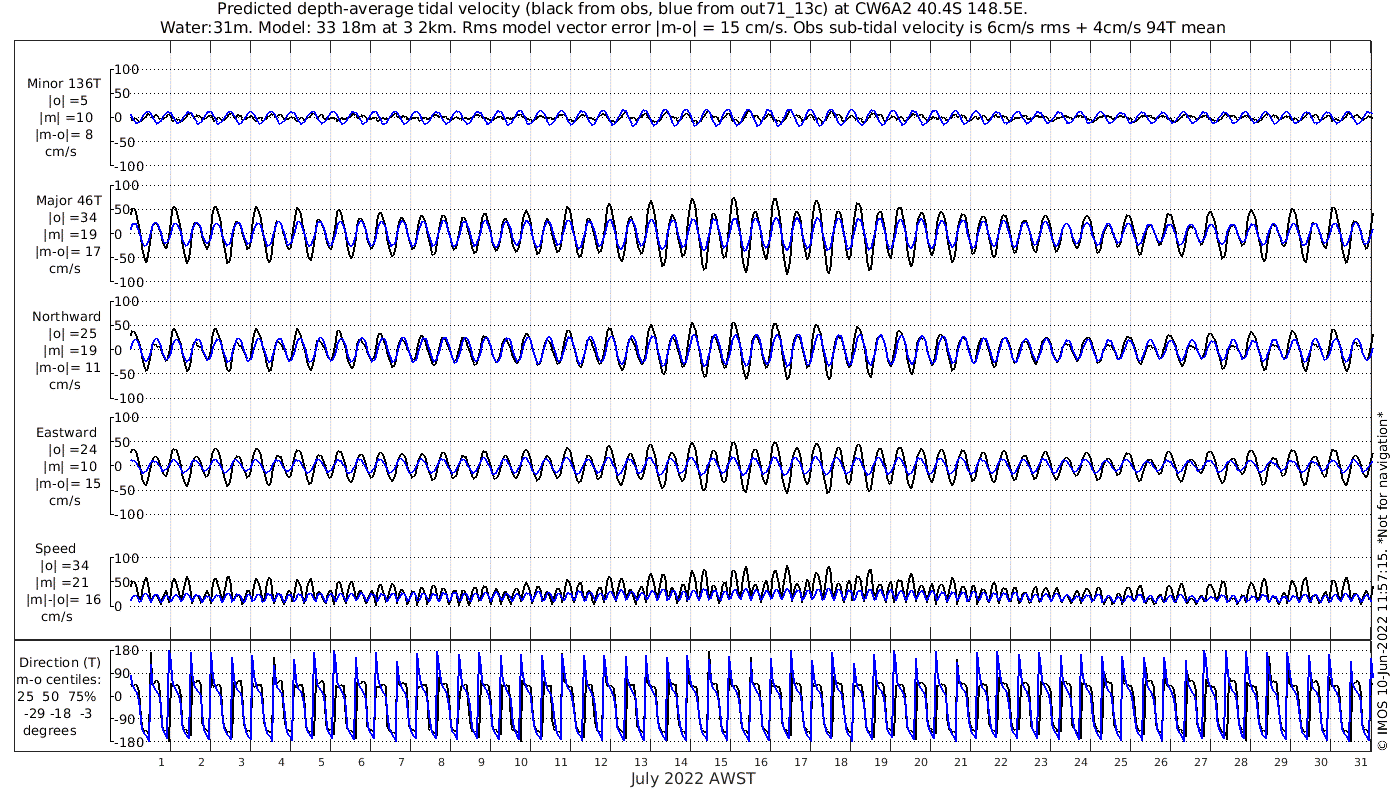Screen dimensions: 1400x800
Task: Click the 'July 2022 AWST' x-axis label
Action: coord(693,778)
